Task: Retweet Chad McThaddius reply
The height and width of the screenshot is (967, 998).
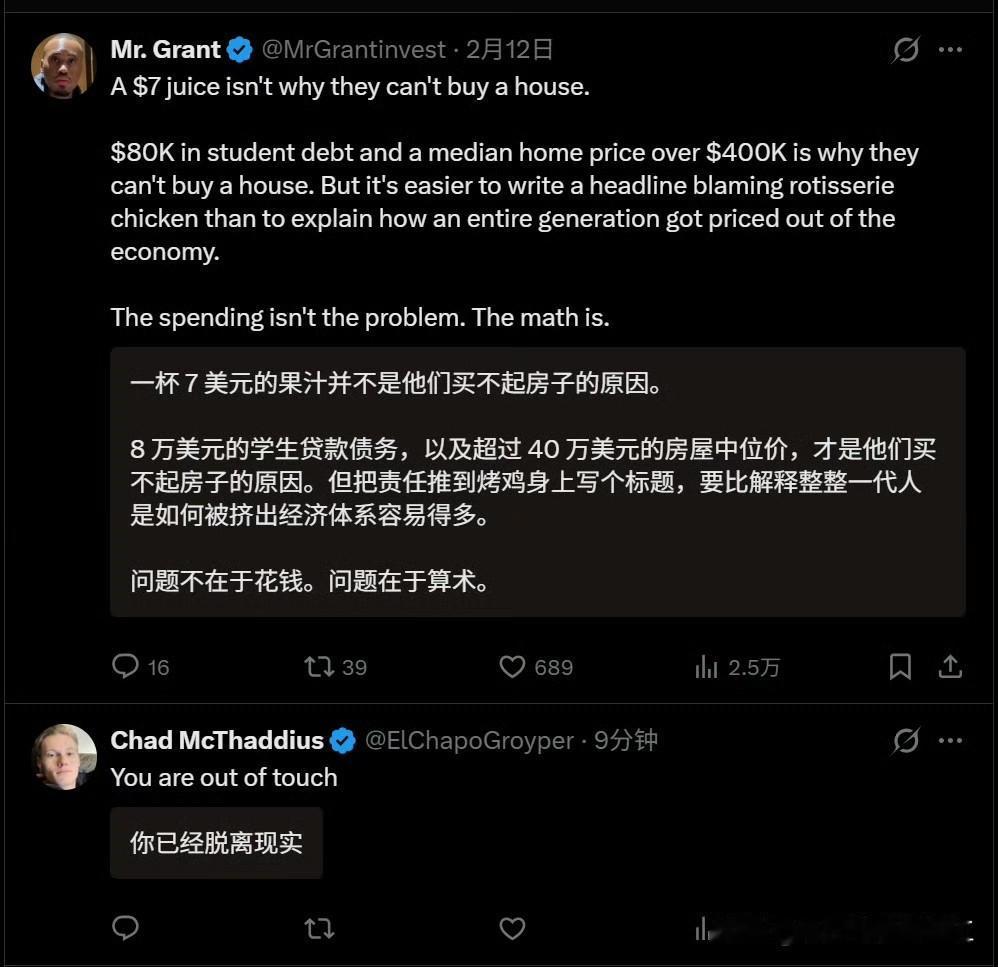Action: tap(319, 928)
